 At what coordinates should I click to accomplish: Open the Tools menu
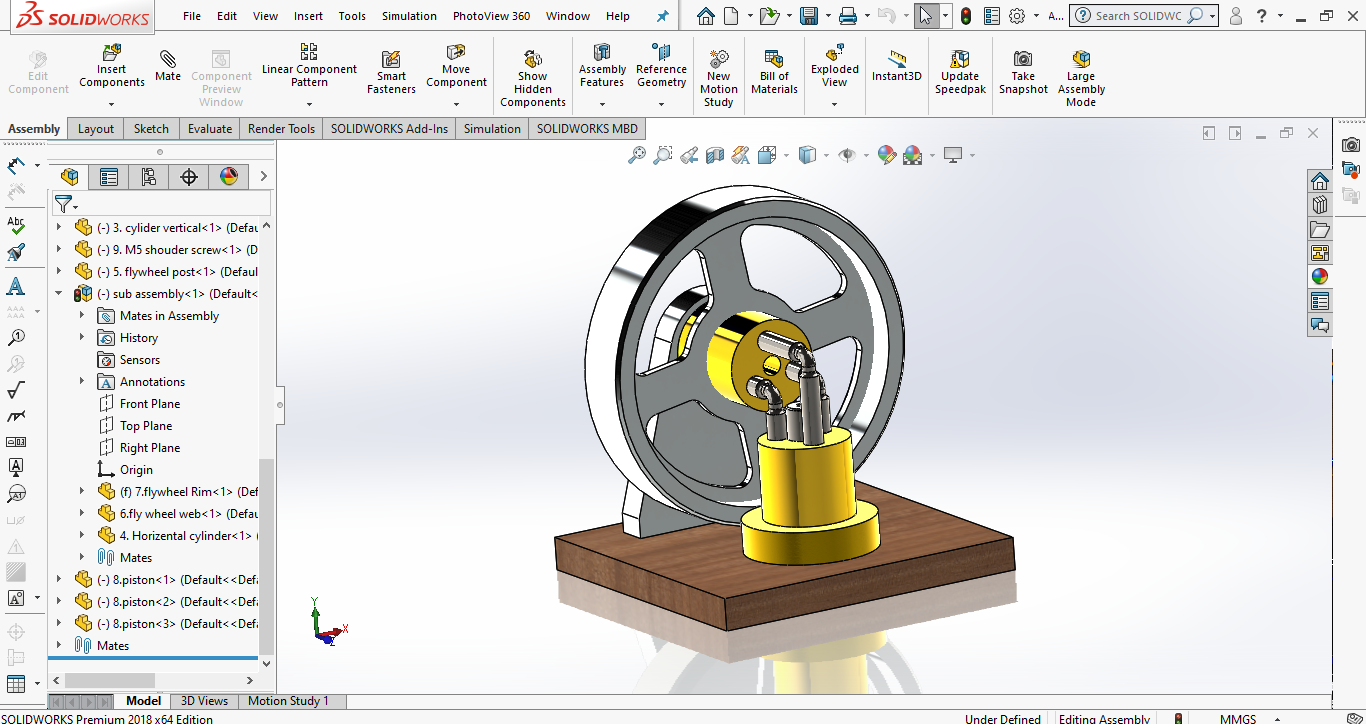(352, 16)
